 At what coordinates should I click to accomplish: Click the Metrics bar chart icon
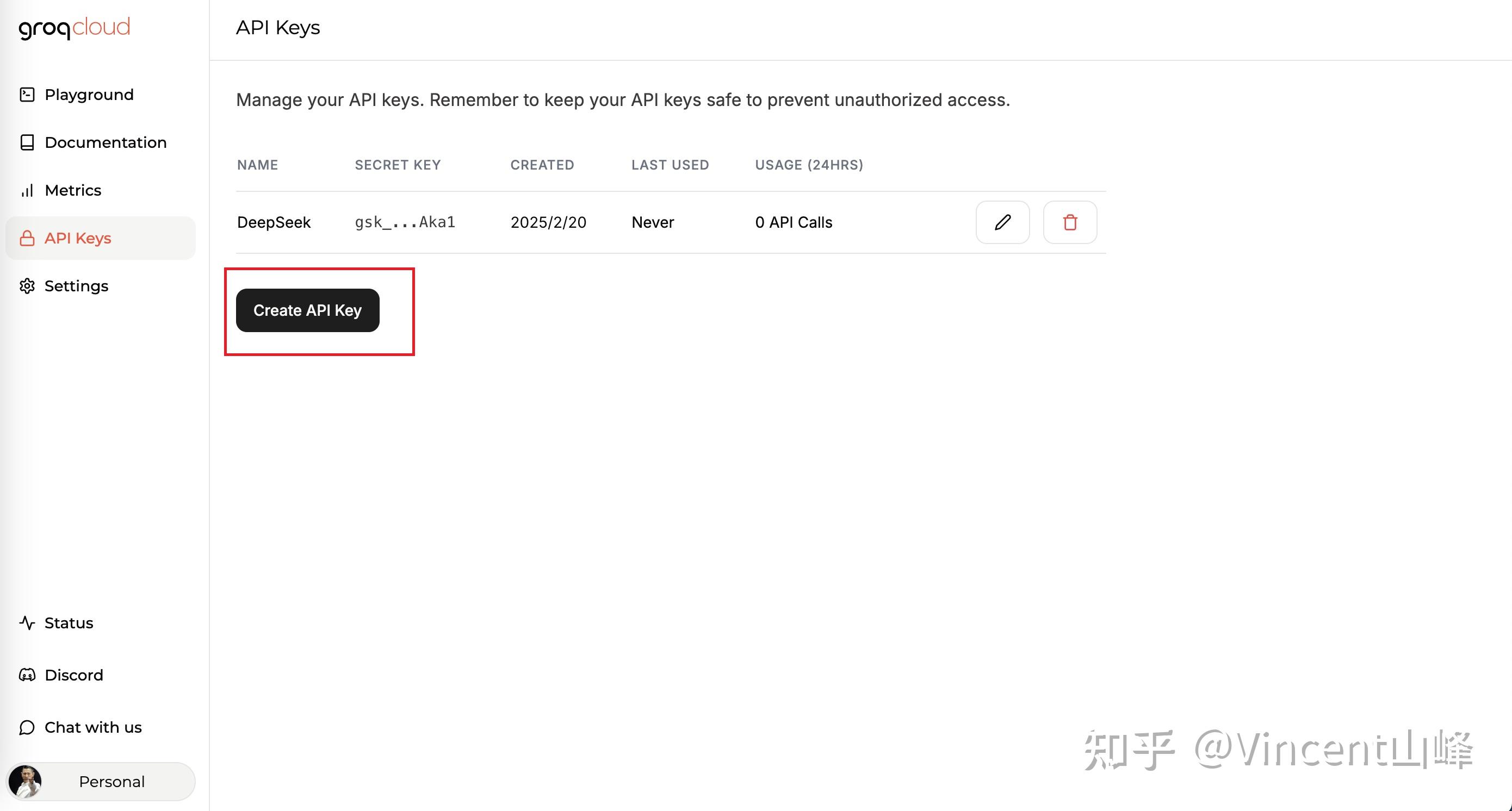27,191
